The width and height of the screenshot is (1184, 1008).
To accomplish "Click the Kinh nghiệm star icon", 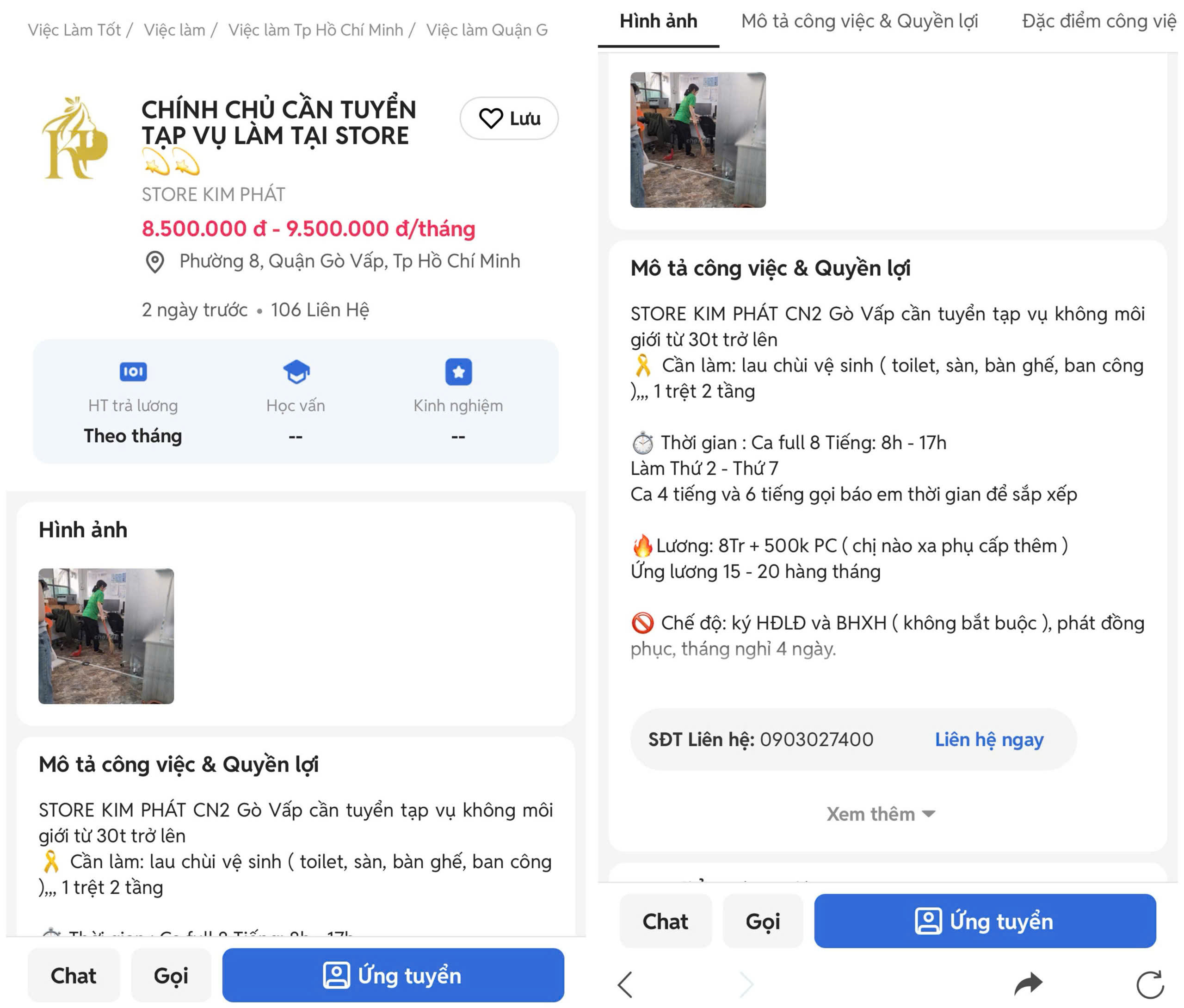I will (458, 371).
